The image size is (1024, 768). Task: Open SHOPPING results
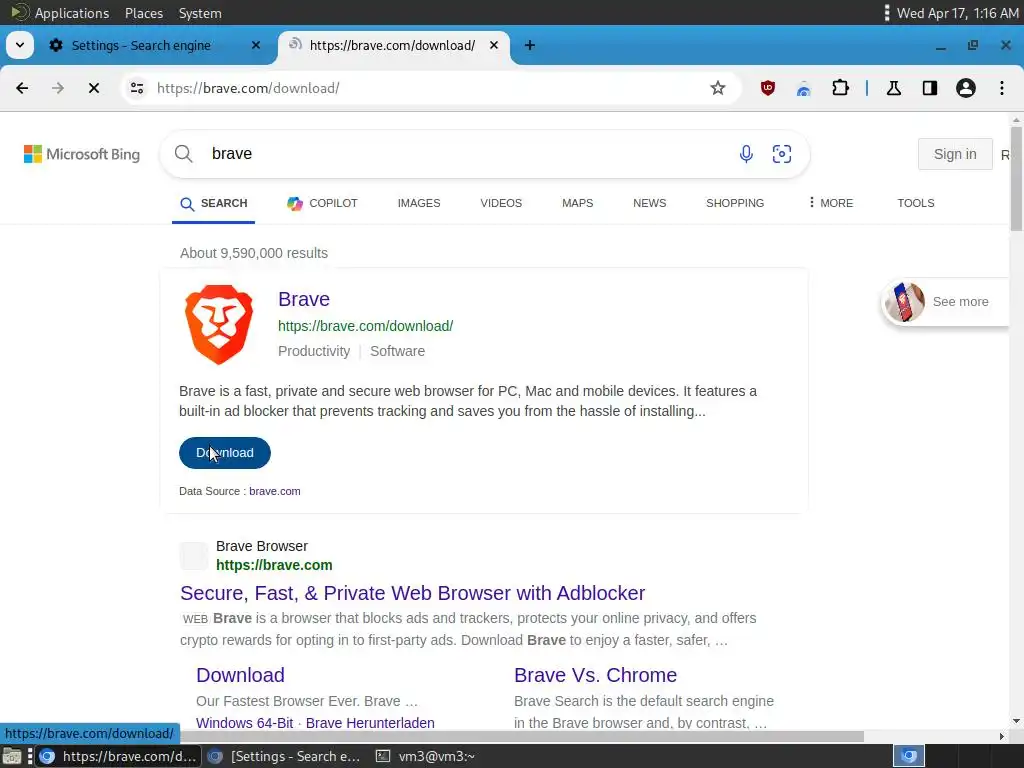click(x=735, y=203)
